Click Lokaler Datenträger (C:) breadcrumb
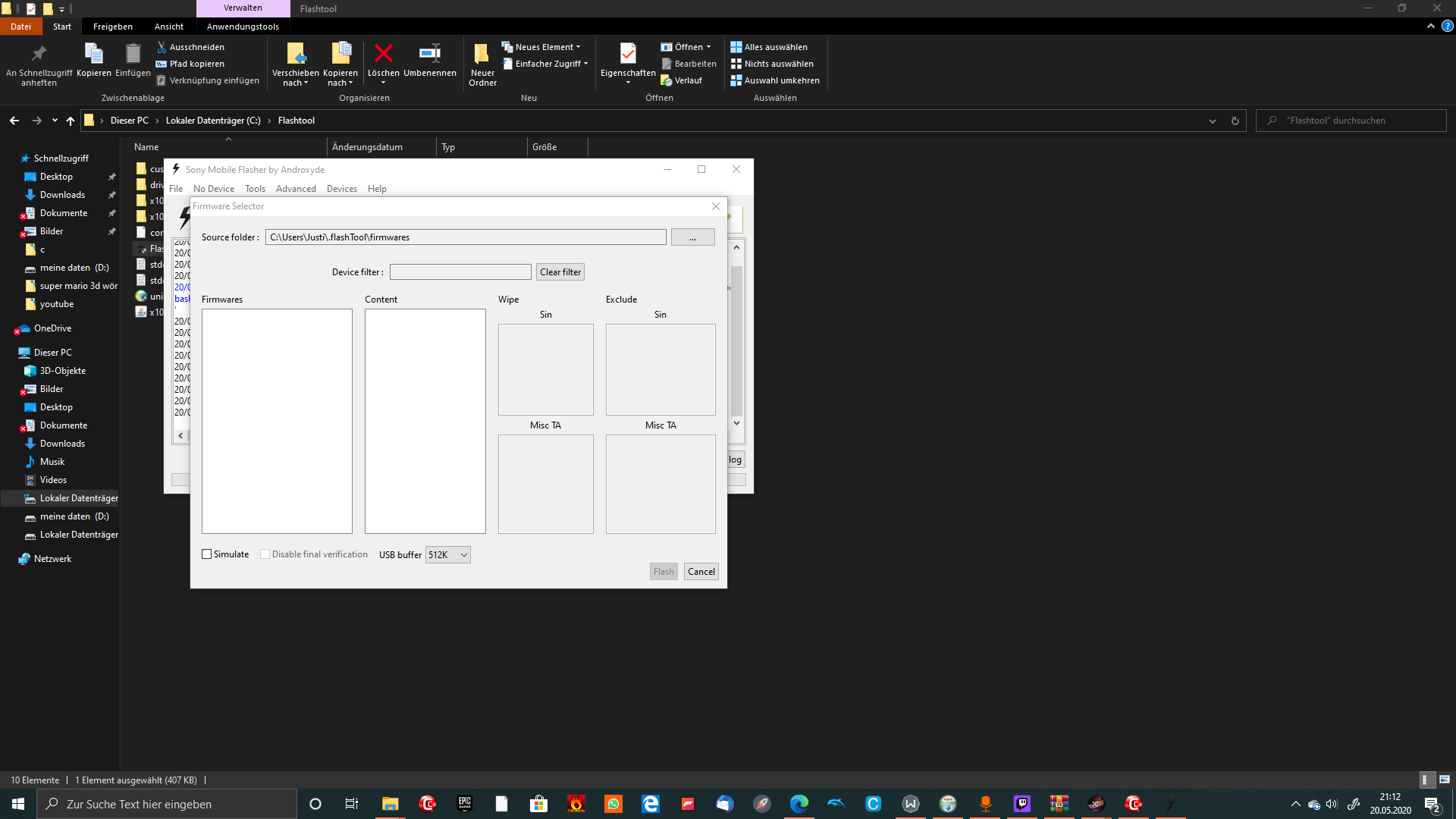The height and width of the screenshot is (819, 1456). click(x=213, y=121)
